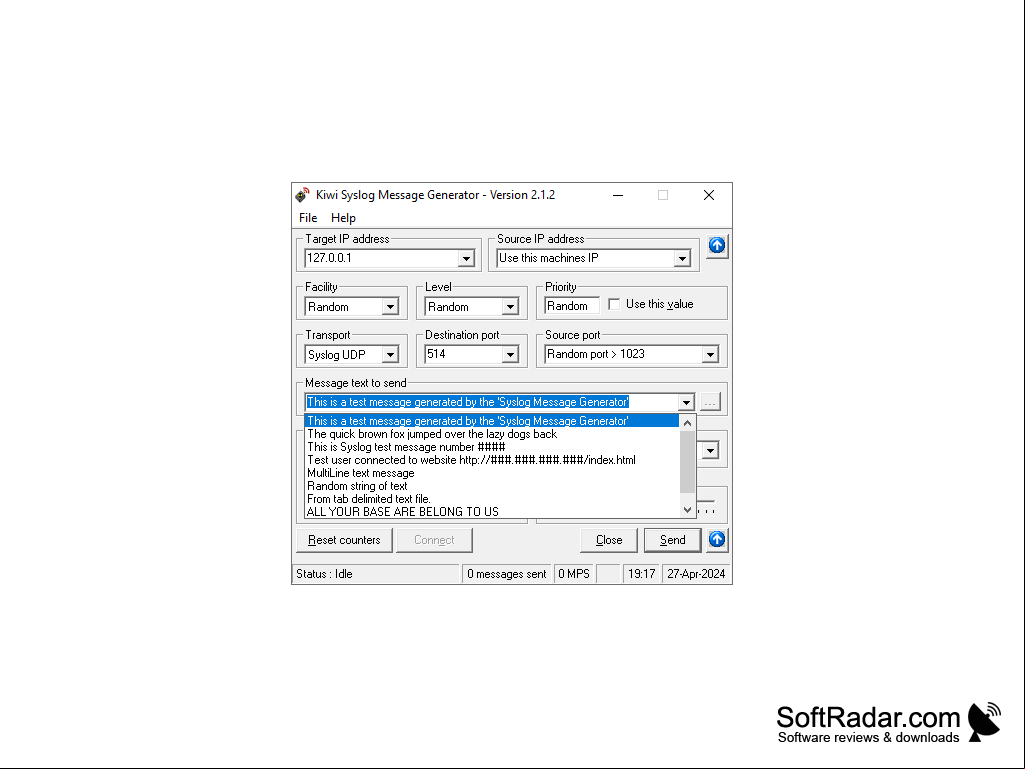
Task: Click the message text input field
Action: click(x=492, y=402)
